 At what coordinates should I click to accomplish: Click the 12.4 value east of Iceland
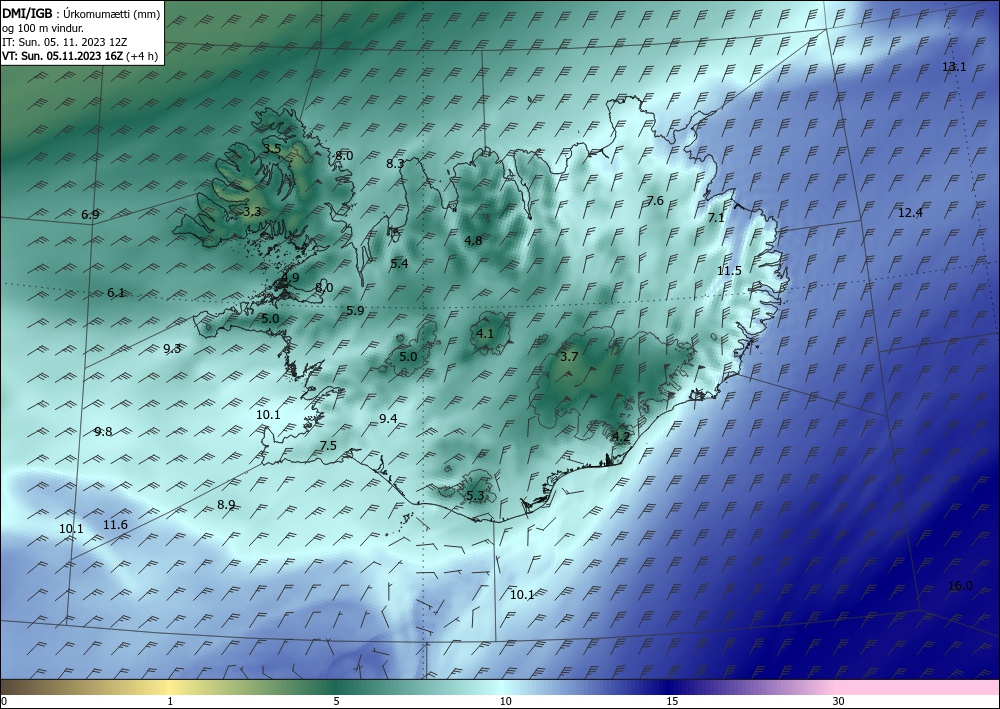(x=910, y=213)
